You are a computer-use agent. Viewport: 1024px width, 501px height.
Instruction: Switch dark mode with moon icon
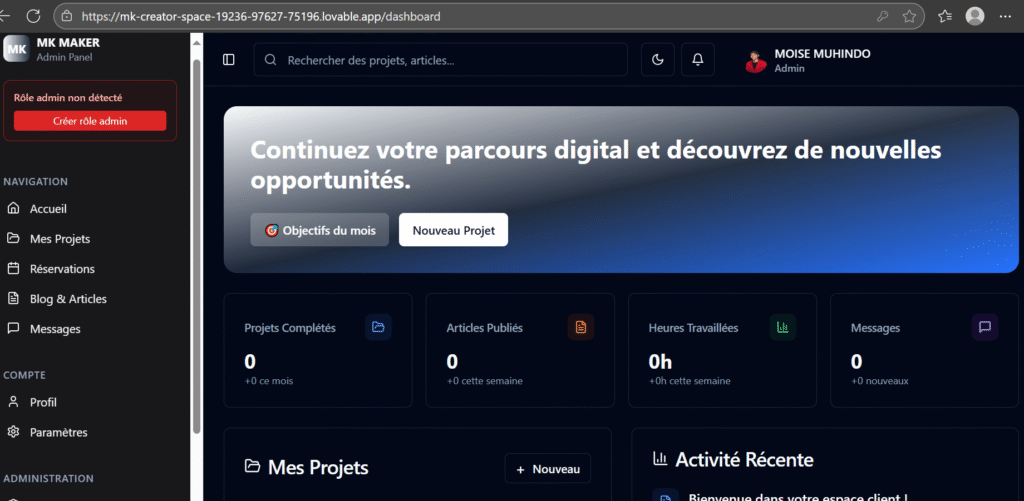click(x=657, y=60)
